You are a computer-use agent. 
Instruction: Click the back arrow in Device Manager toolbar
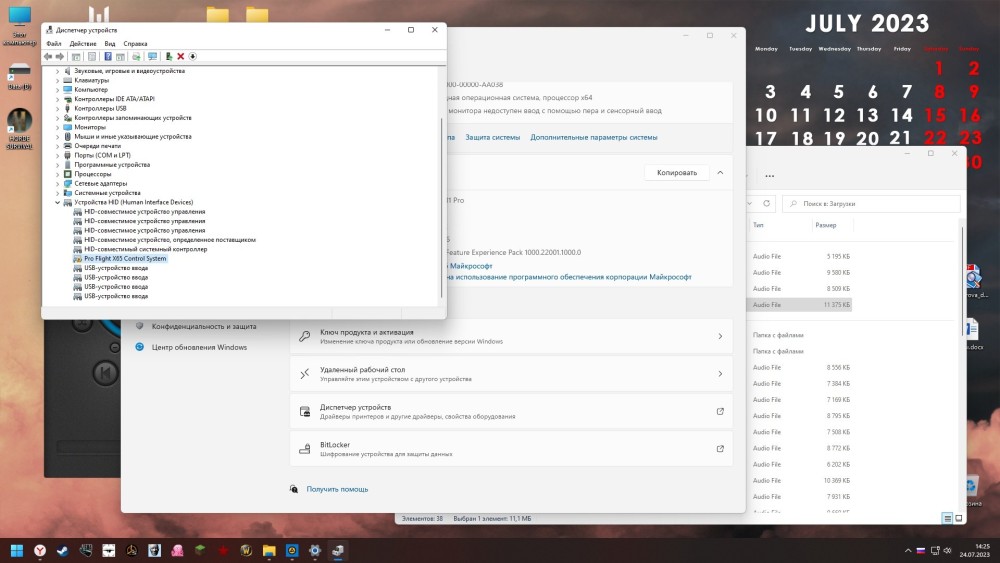point(48,57)
